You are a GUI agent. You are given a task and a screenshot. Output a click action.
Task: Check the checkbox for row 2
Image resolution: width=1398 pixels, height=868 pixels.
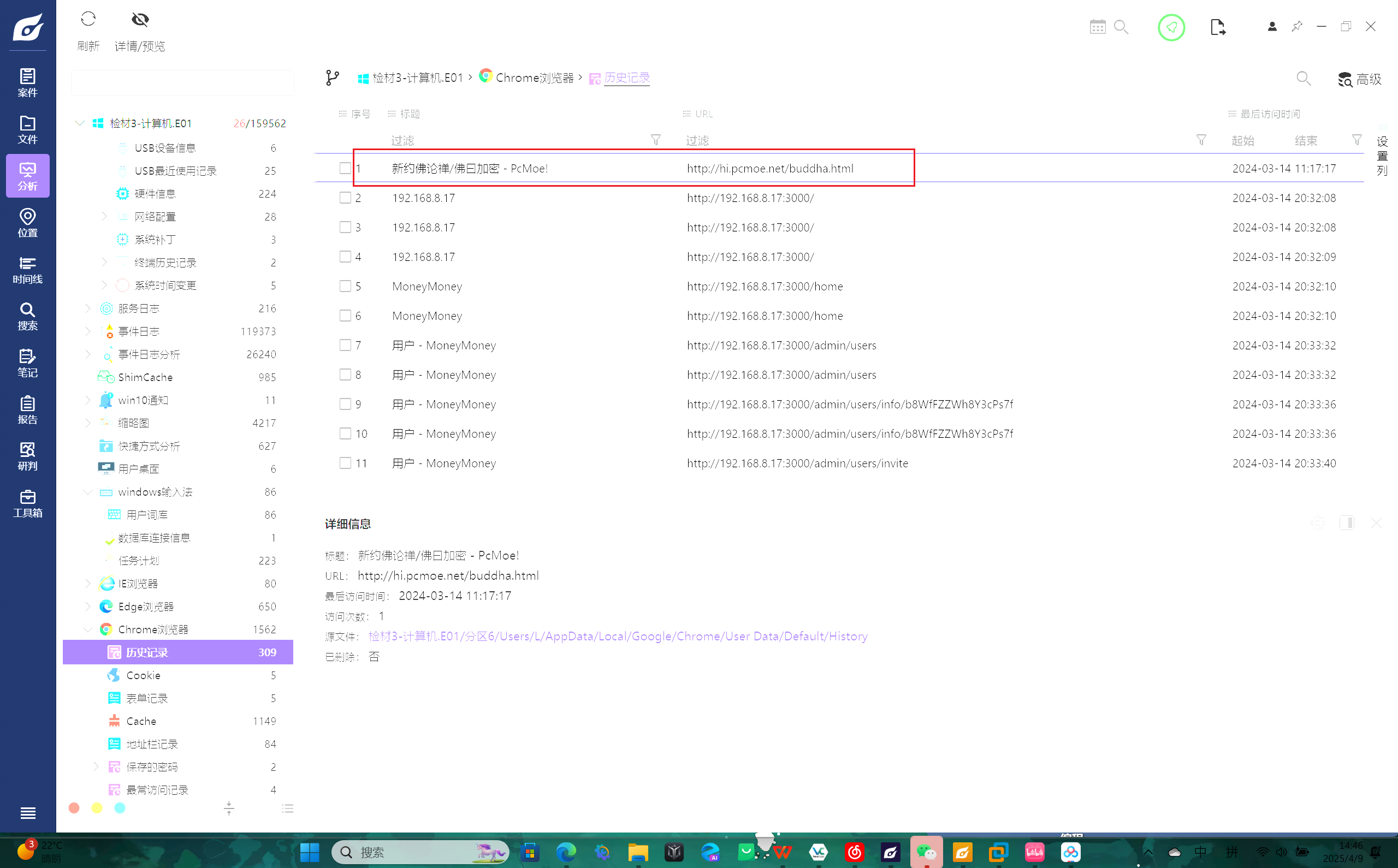[x=345, y=198]
